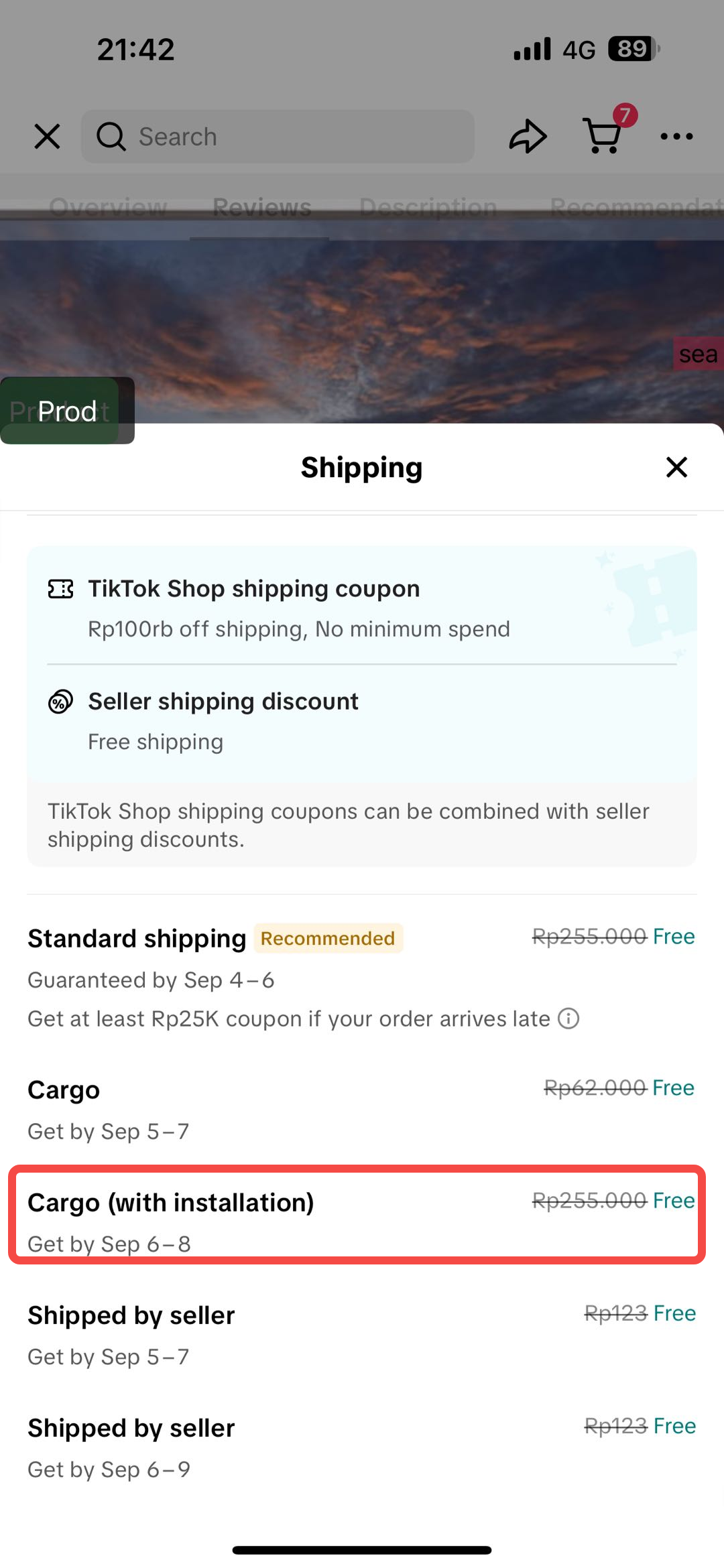Switch to the Reviews tab

pos(261,208)
